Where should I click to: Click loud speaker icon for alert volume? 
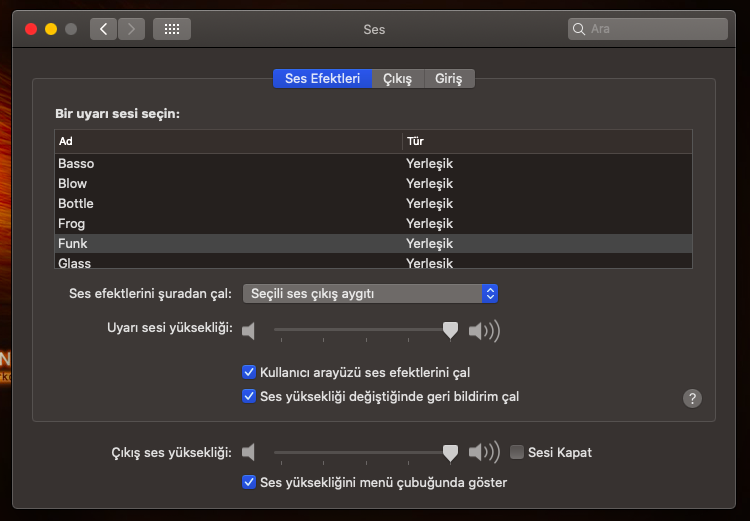point(484,329)
